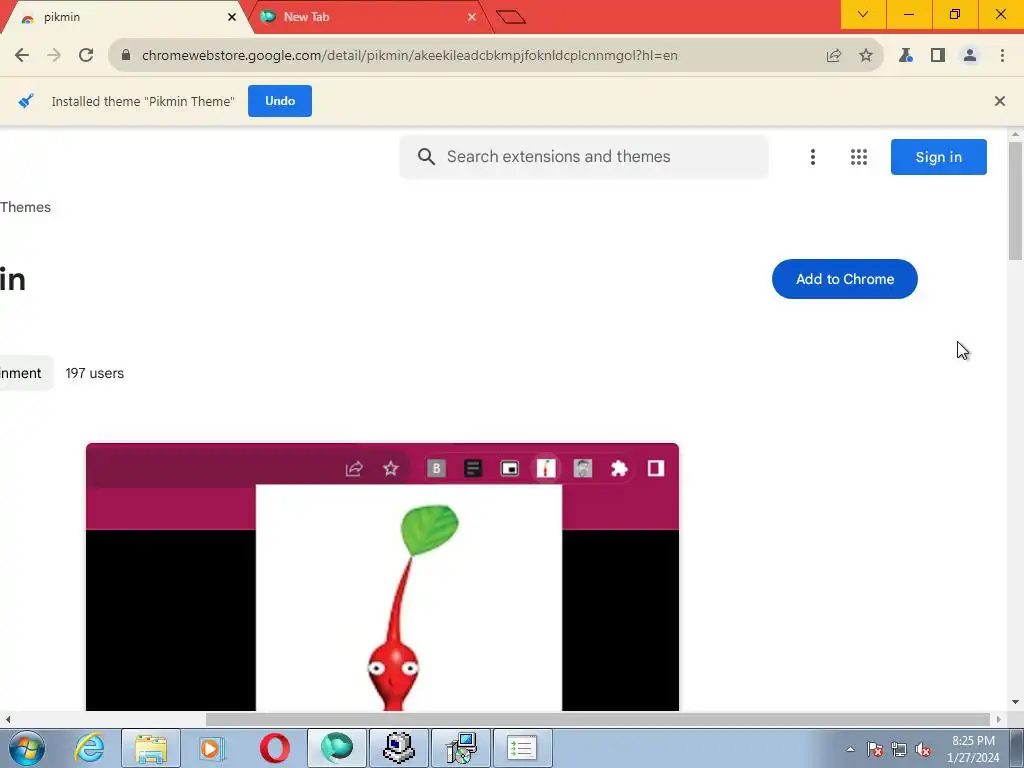
Task: Select the themed Chrome taskbar button
Action: tap(336, 748)
